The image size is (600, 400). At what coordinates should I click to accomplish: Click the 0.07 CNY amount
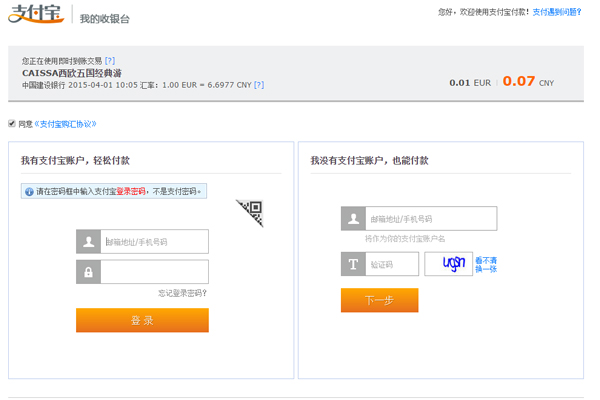[528, 82]
